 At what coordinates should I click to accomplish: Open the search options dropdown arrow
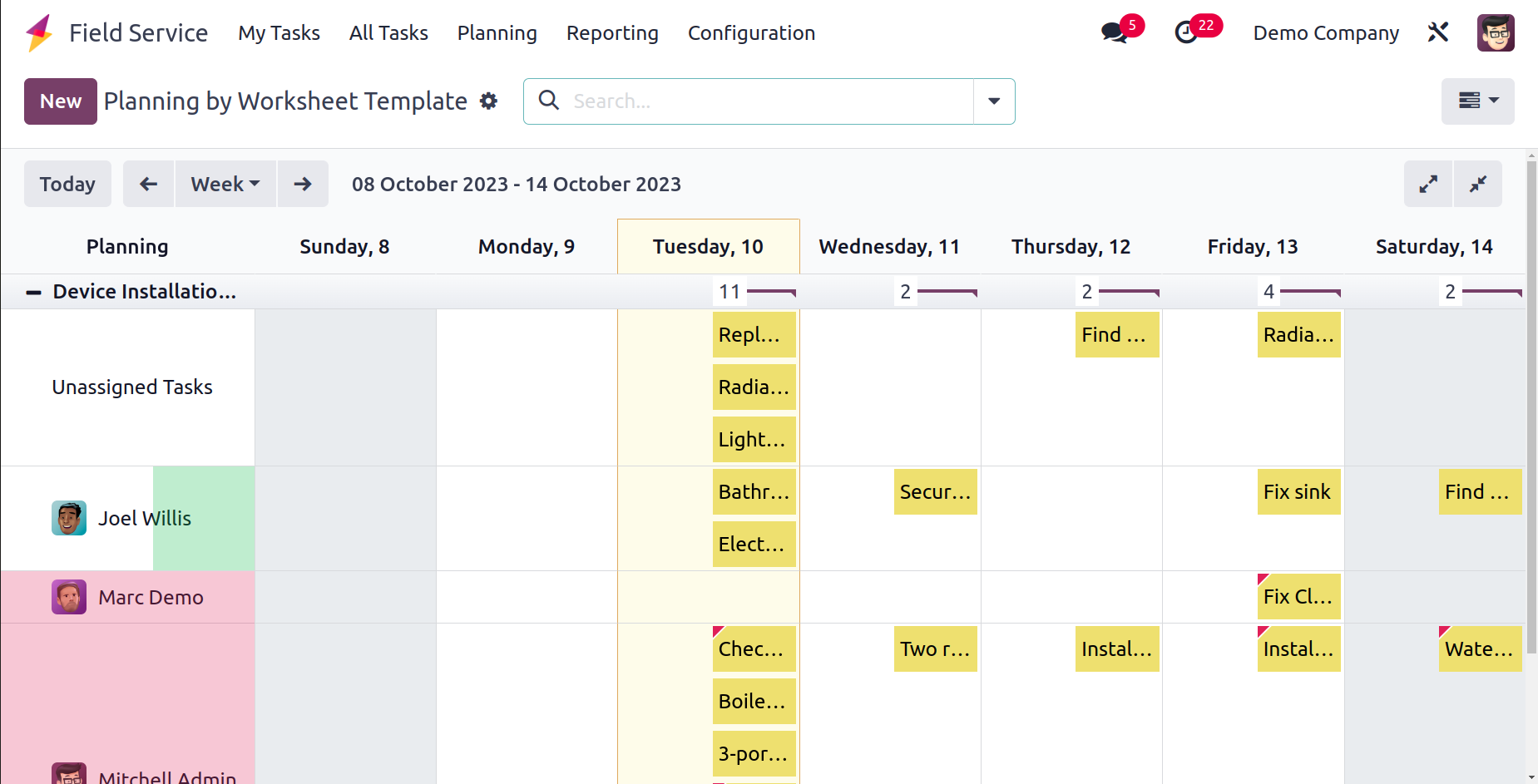[994, 101]
